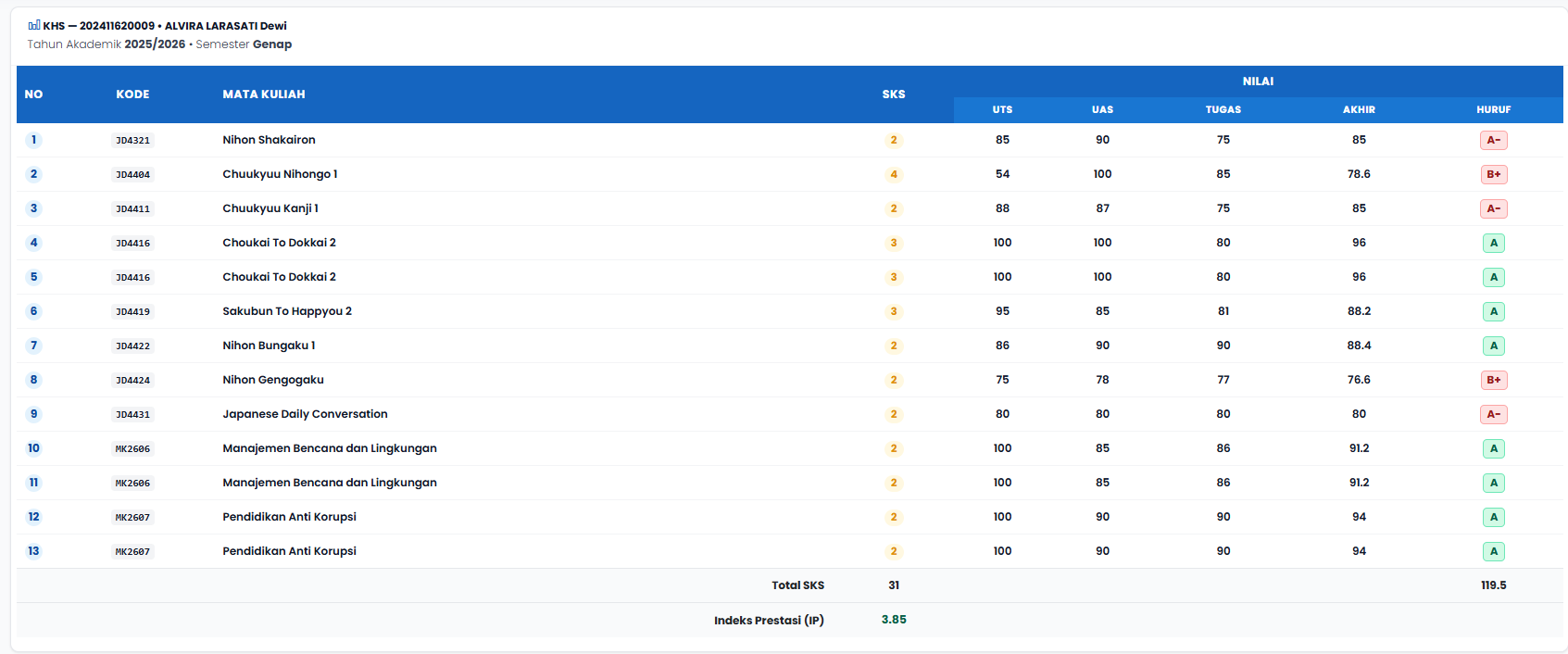This screenshot has height=654, width=1568.
Task: Click the KHS chart icon in header
Action: click(34, 25)
